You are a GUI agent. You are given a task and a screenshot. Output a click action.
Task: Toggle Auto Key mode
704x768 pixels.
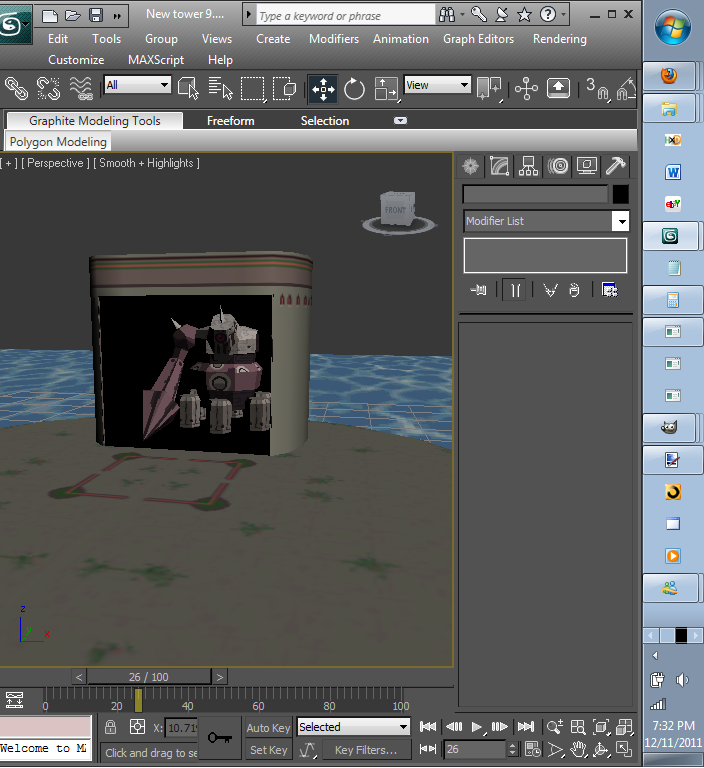click(268, 728)
